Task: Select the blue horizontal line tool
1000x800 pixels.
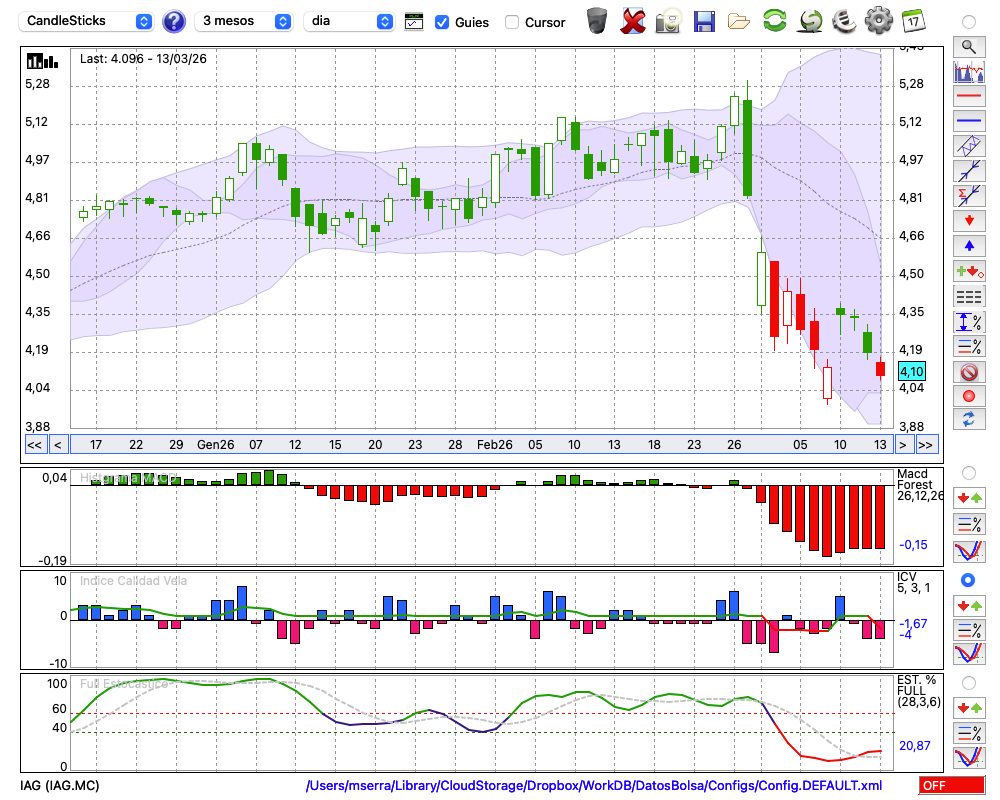Action: click(969, 121)
